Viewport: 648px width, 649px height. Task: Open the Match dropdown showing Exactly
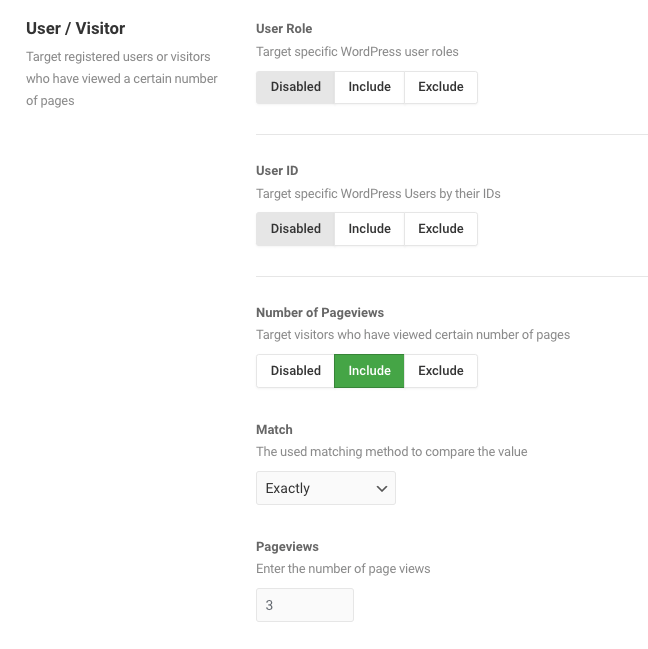click(326, 488)
